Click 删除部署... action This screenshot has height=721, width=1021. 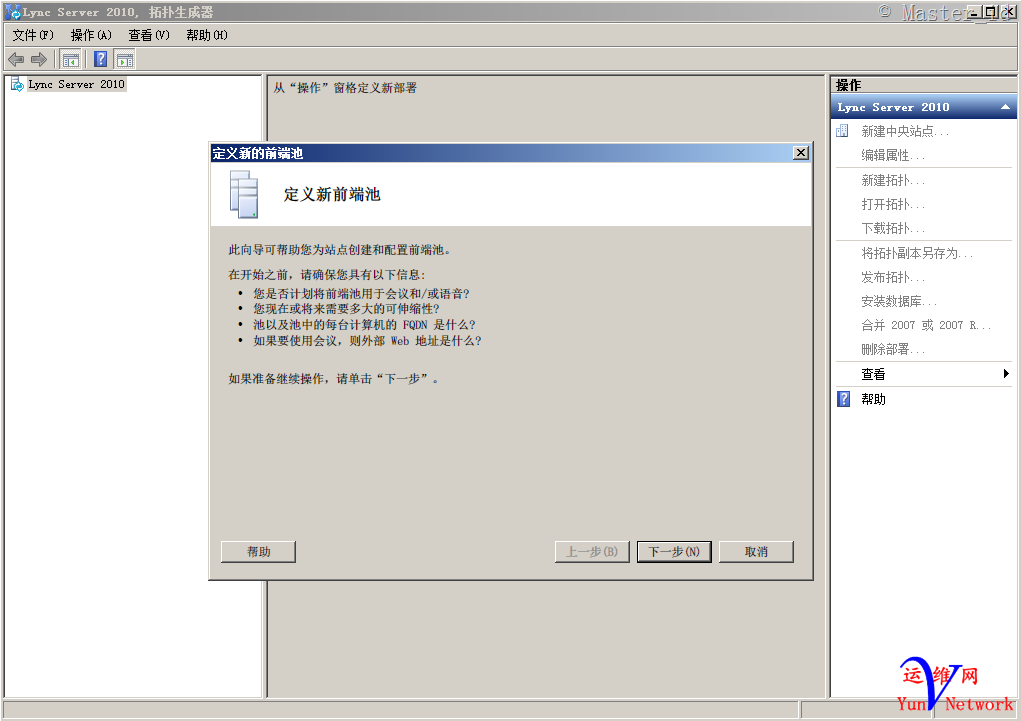tap(893, 350)
